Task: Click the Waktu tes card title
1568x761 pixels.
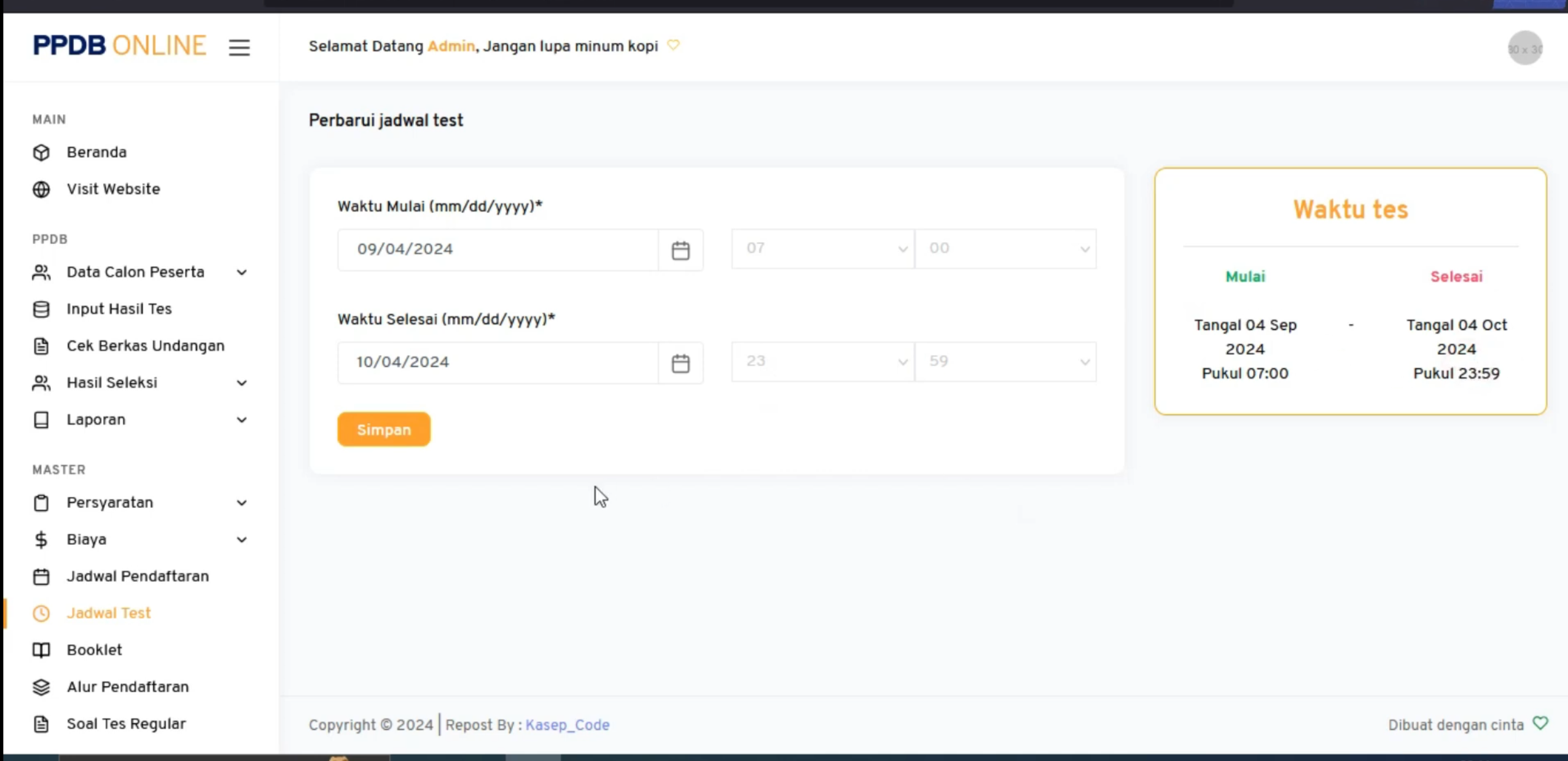Action: [1350, 209]
